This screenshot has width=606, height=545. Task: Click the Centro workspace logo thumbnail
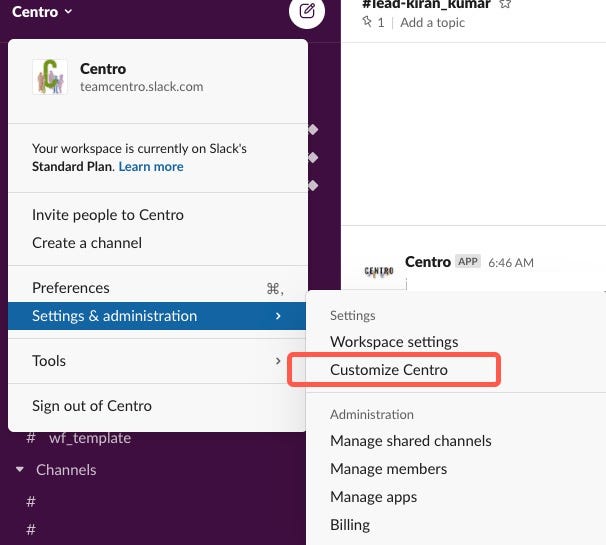point(50,77)
